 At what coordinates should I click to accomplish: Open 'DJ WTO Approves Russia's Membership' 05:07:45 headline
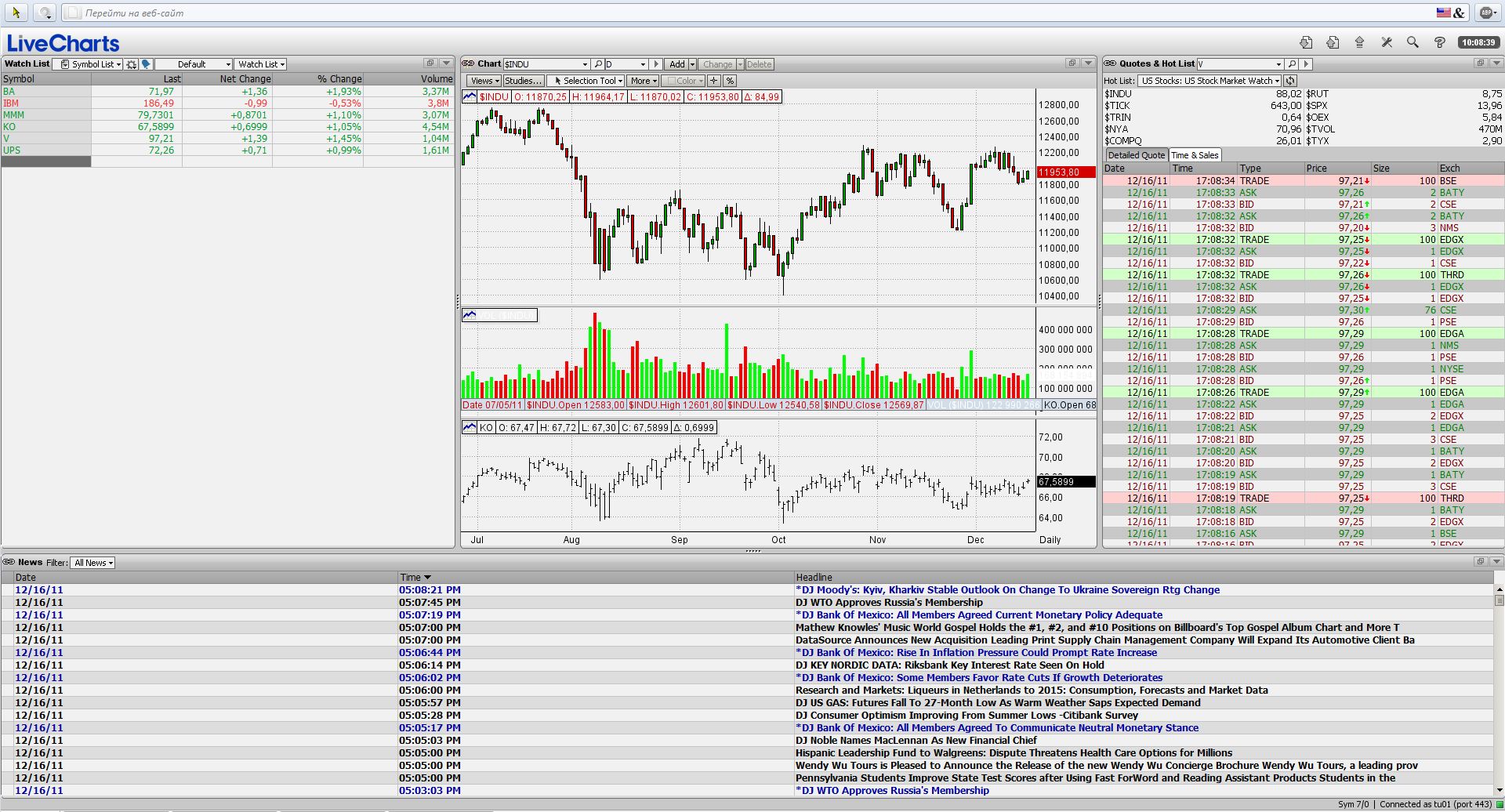coord(889,603)
